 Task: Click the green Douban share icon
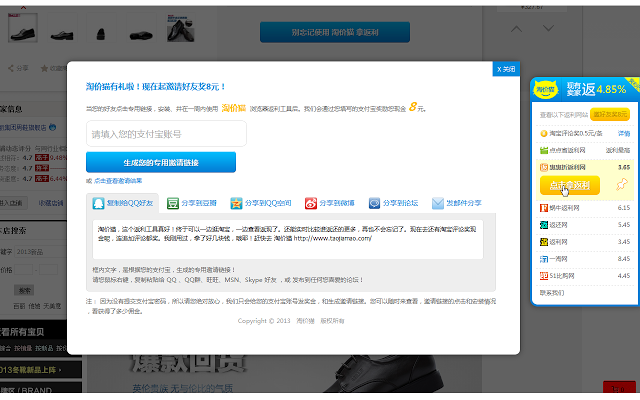tap(173, 203)
